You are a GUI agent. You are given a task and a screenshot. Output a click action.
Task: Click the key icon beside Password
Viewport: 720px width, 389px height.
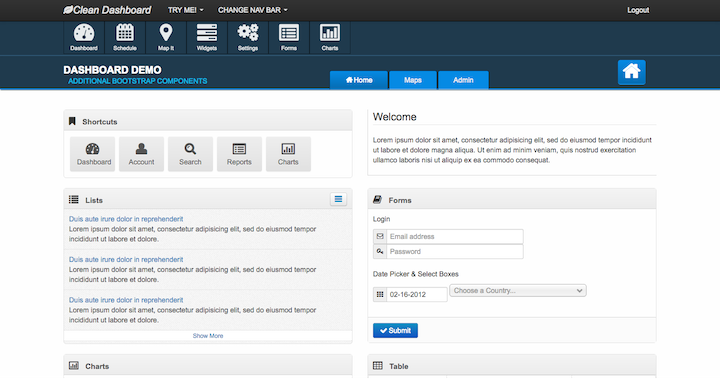pos(380,251)
